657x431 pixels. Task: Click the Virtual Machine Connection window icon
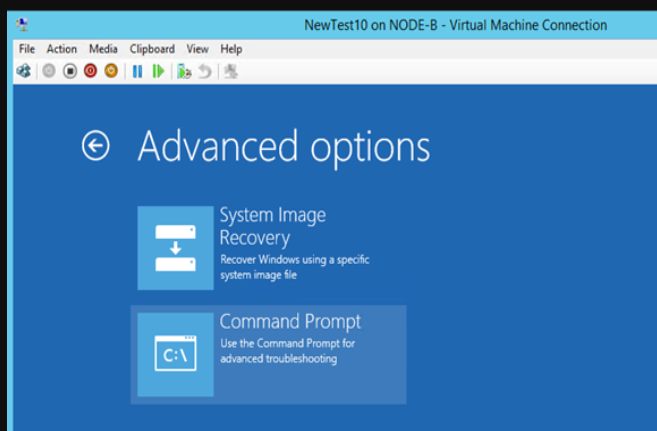click(x=22, y=24)
